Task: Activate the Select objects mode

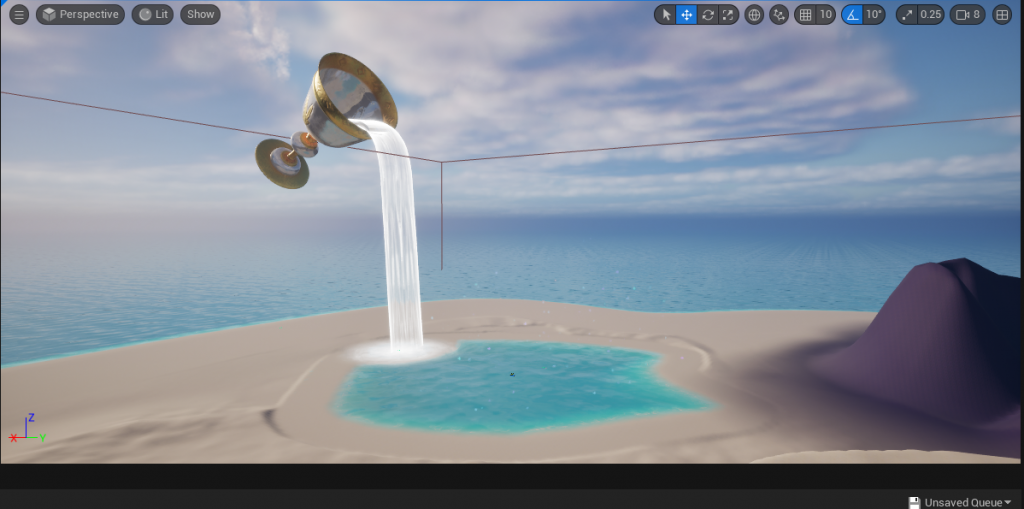Action: point(665,14)
